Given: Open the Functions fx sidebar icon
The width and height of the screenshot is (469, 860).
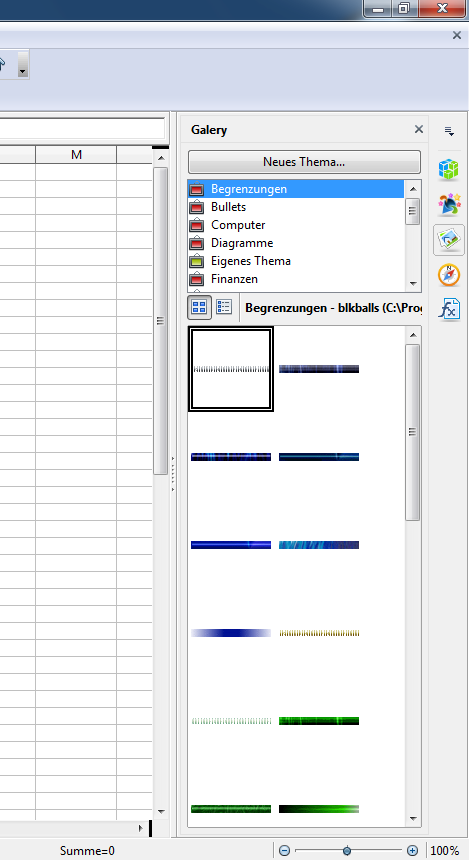Looking at the screenshot, I should [448, 310].
